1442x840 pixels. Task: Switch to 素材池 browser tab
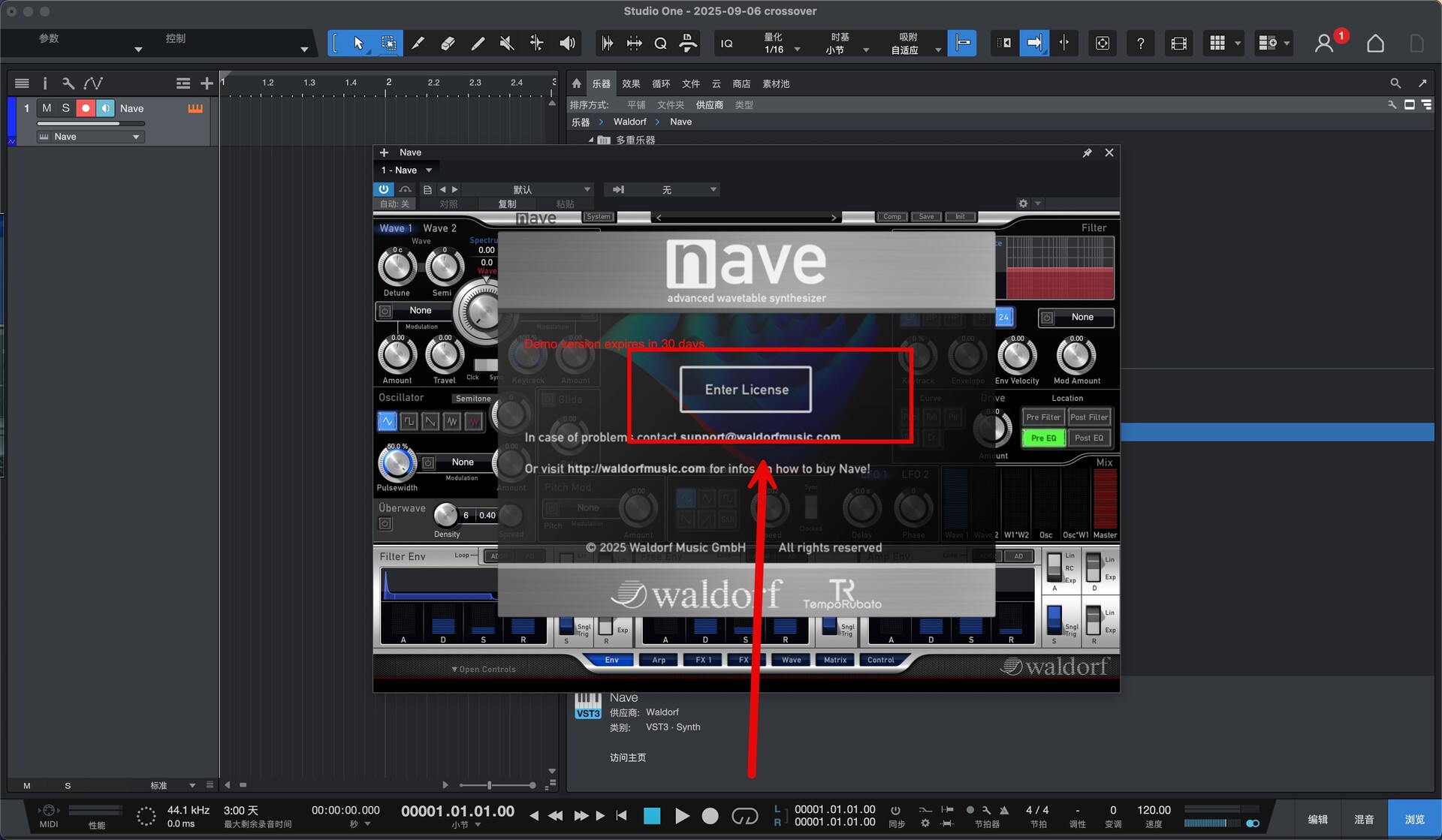[x=776, y=84]
